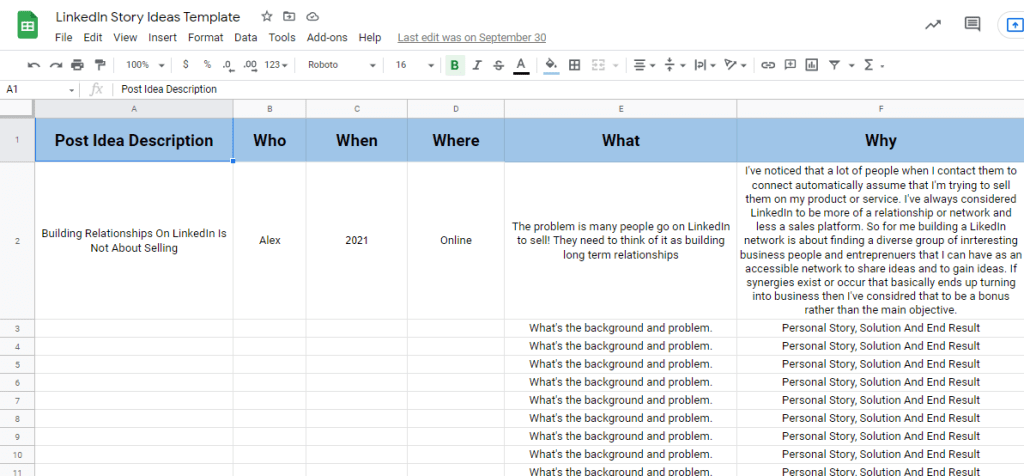Image resolution: width=1024 pixels, height=476 pixels.
Task: Activate the paint format tool
Action: 100,65
